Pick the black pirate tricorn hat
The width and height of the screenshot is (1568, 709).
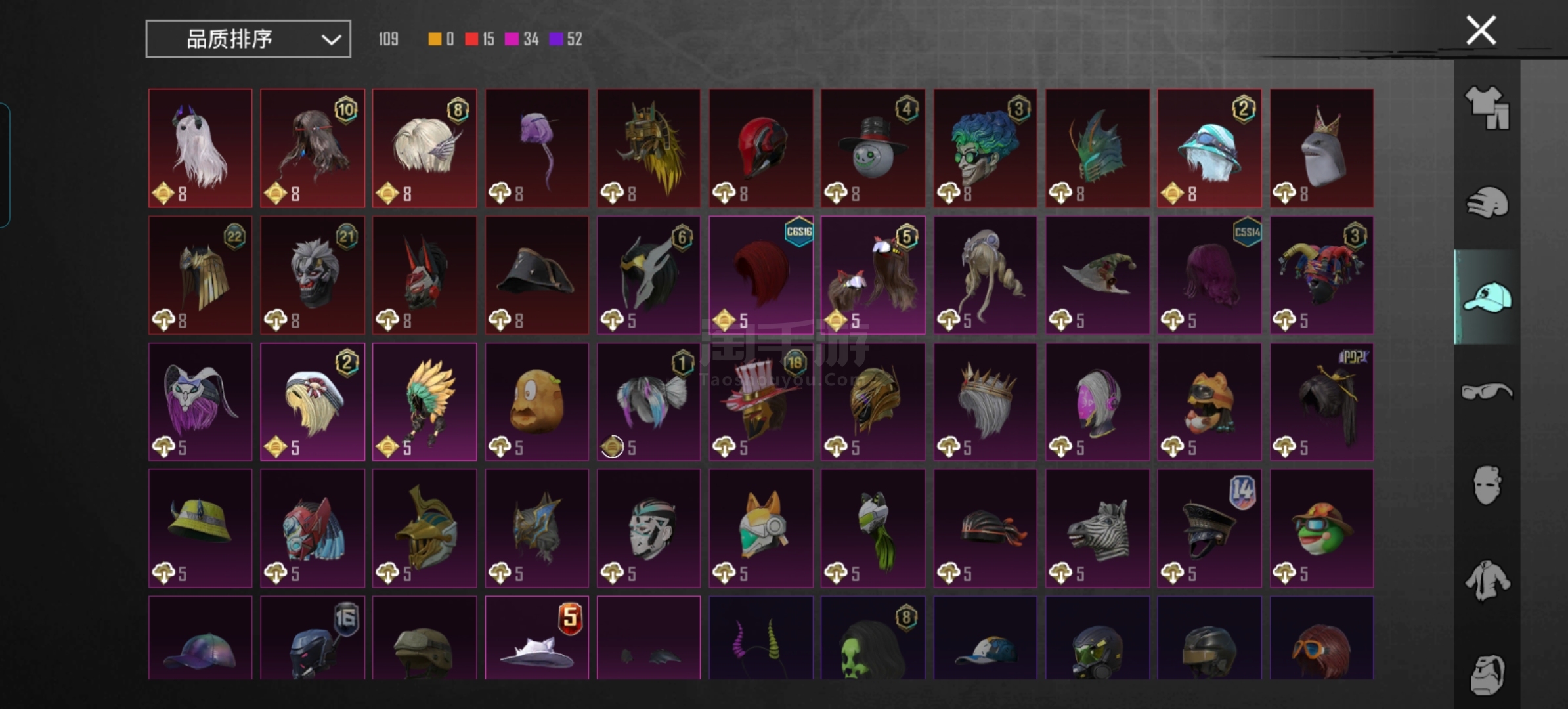(x=537, y=275)
